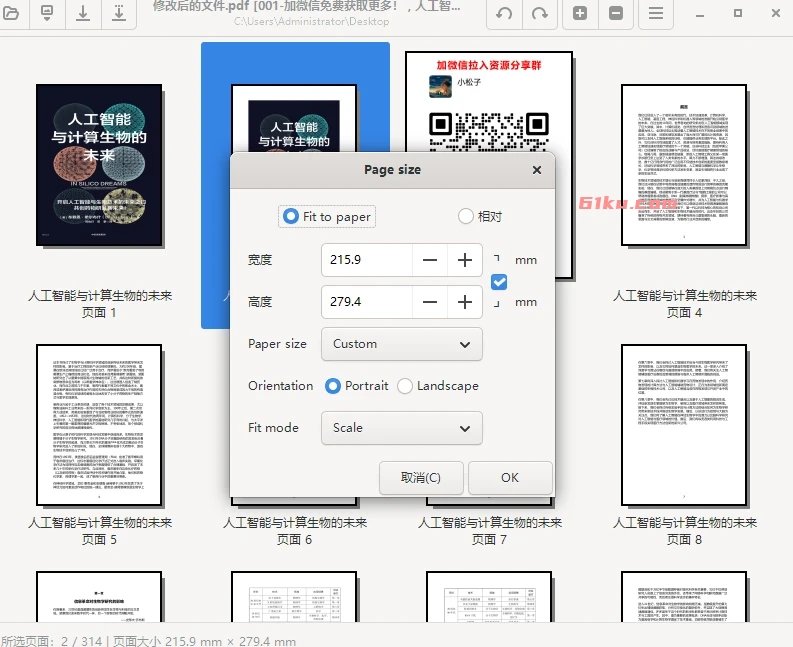The height and width of the screenshot is (647, 793).
Task: Increase 高度 value with plus button
Action: coord(465,302)
